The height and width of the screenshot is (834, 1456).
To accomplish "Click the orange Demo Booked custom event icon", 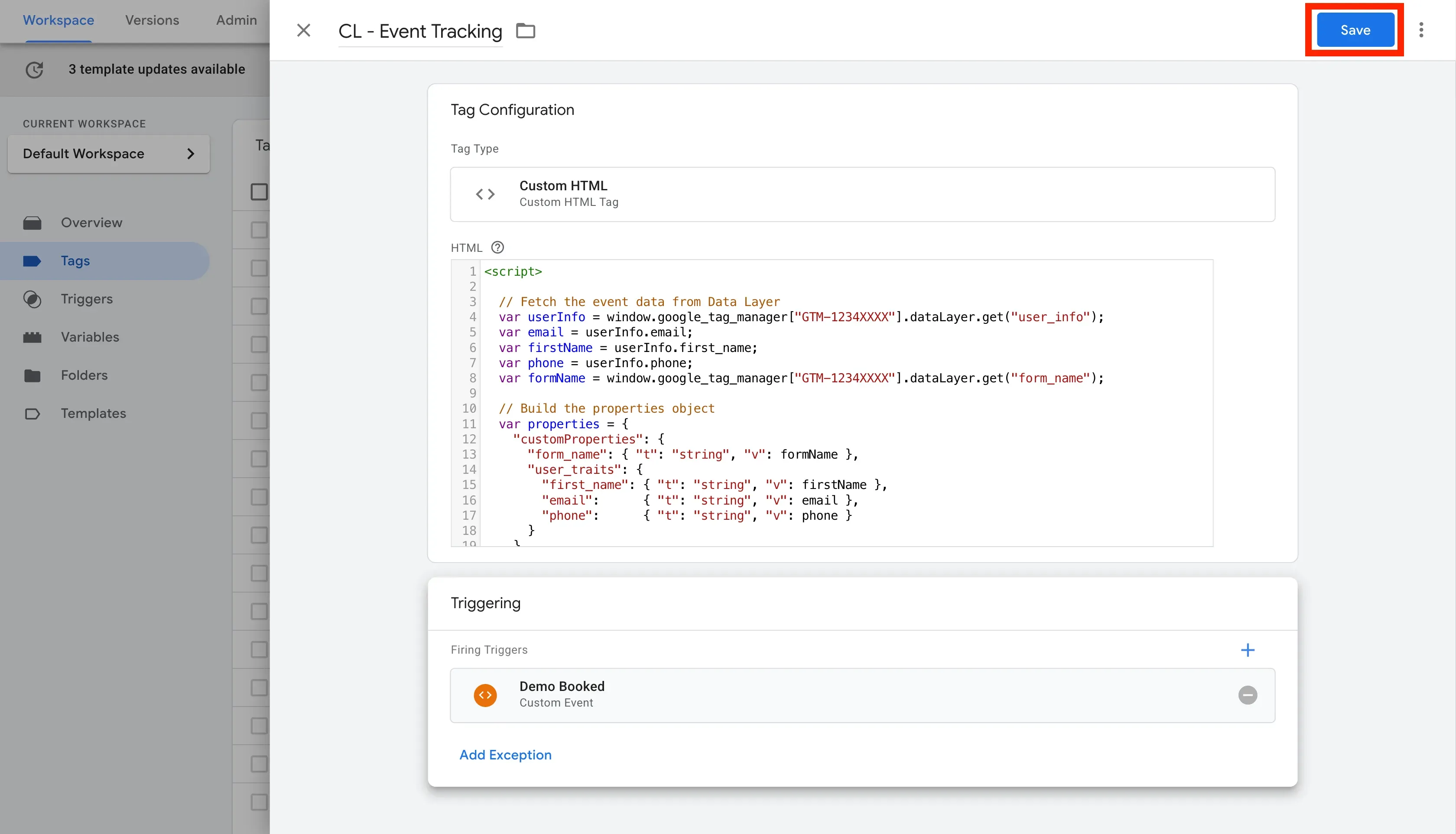I will pos(485,695).
